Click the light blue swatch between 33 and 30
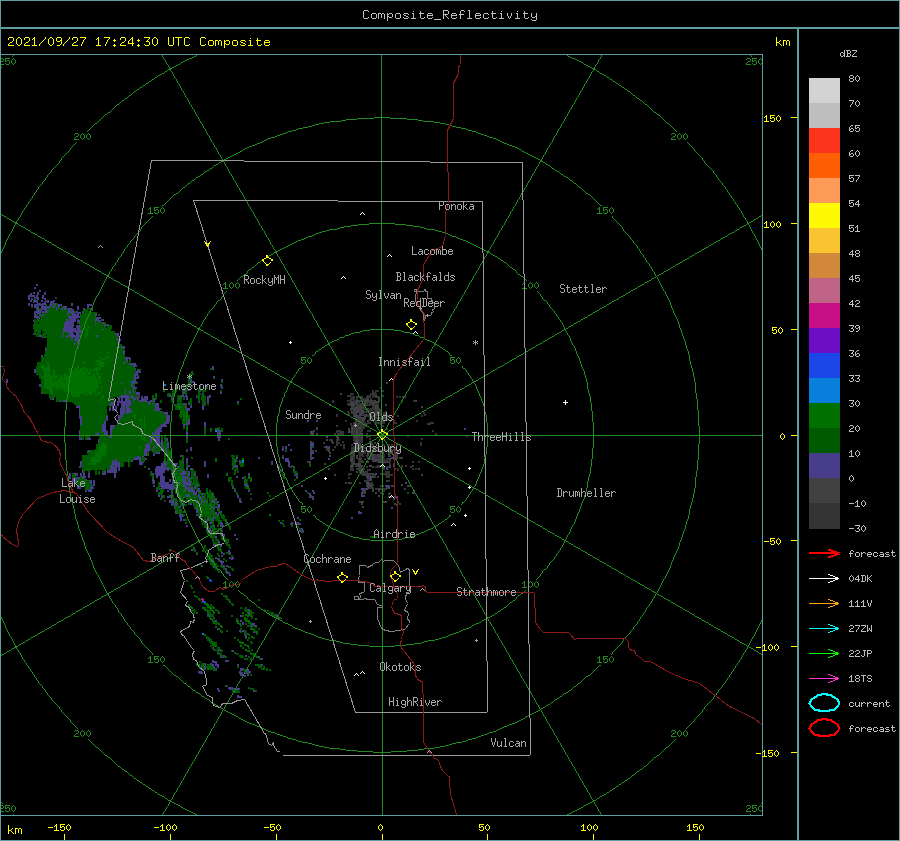Image resolution: width=900 pixels, height=841 pixels. [x=824, y=391]
